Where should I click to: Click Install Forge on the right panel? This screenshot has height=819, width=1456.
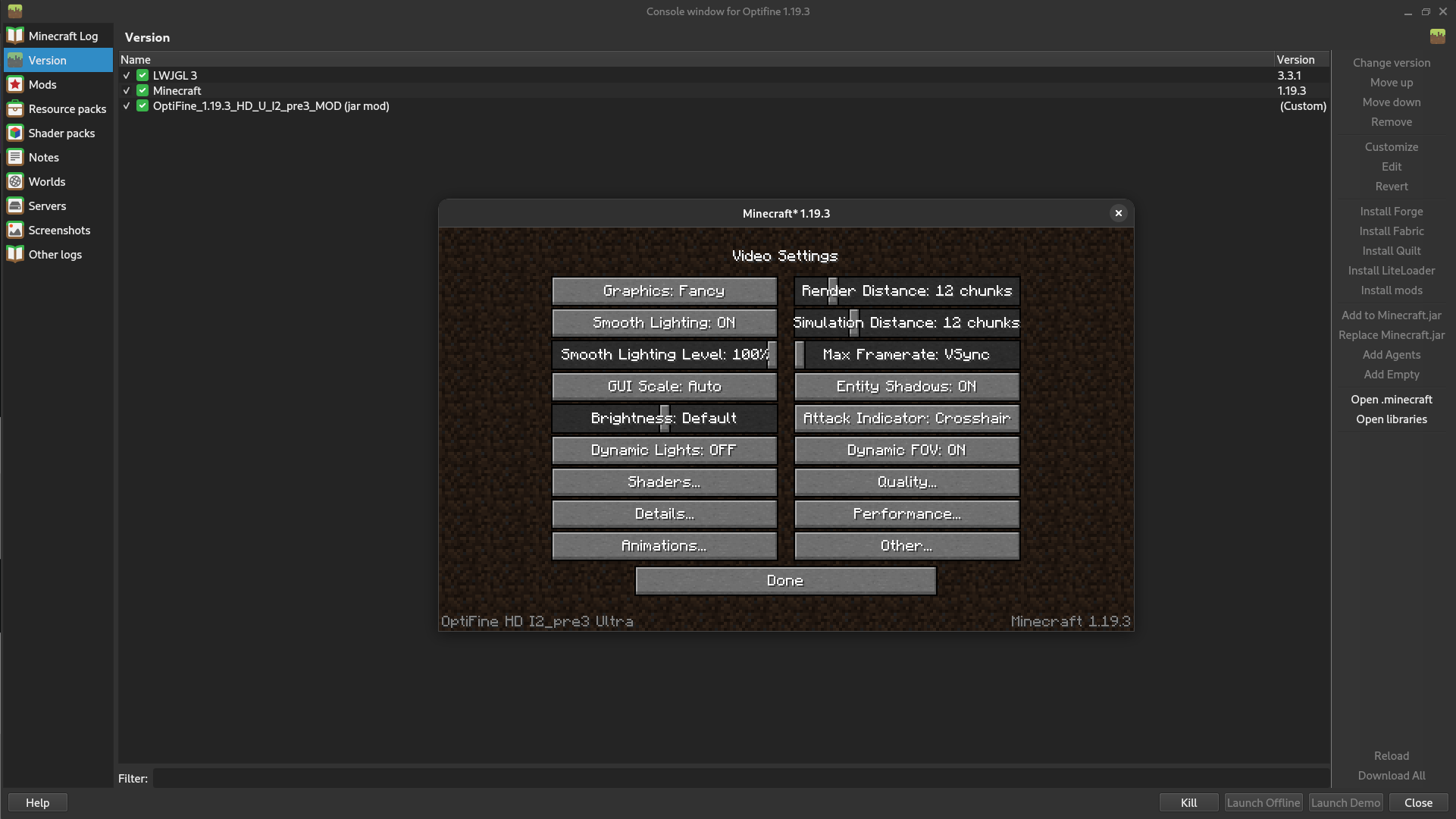1391,211
